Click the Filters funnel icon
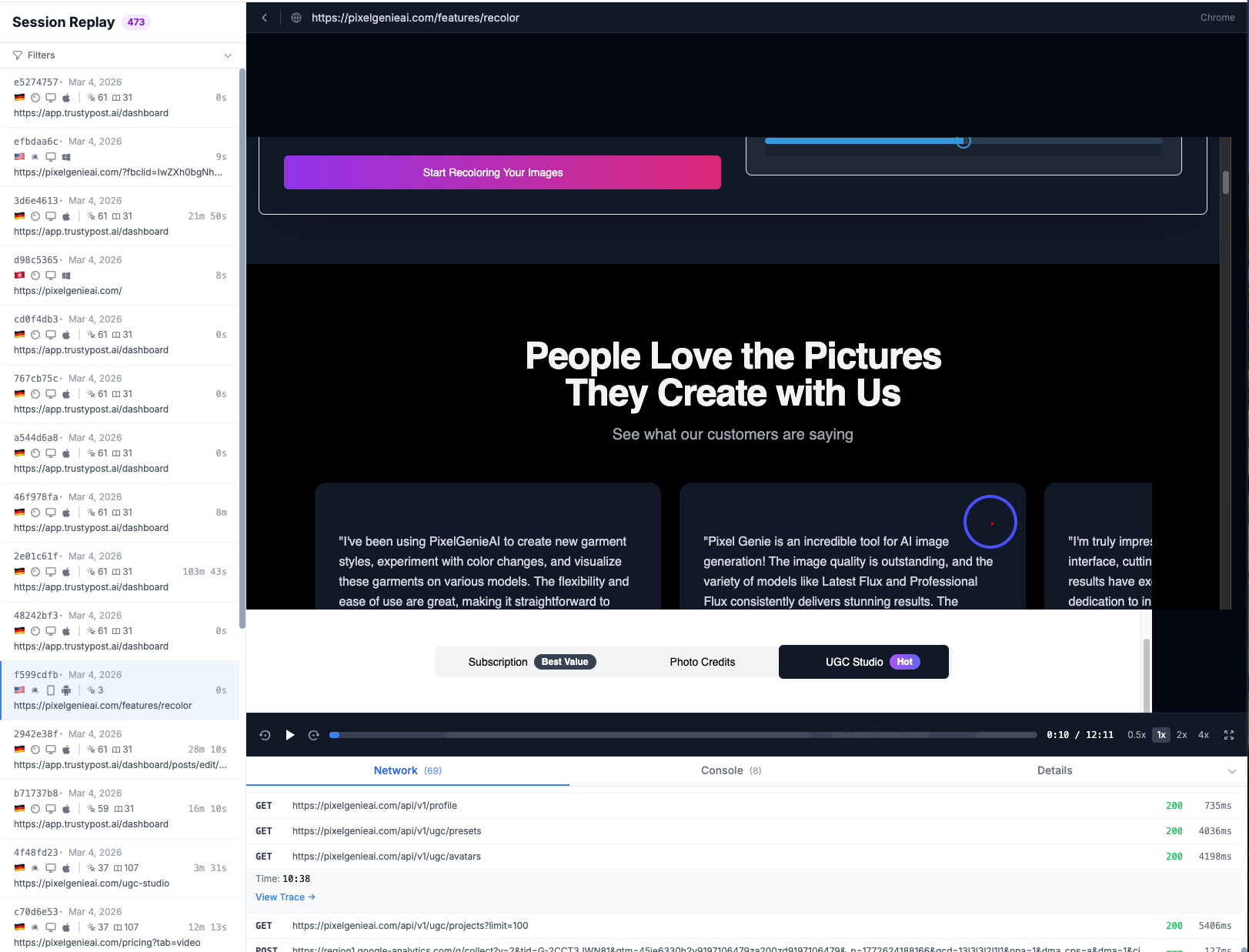1249x952 pixels. 16,55
